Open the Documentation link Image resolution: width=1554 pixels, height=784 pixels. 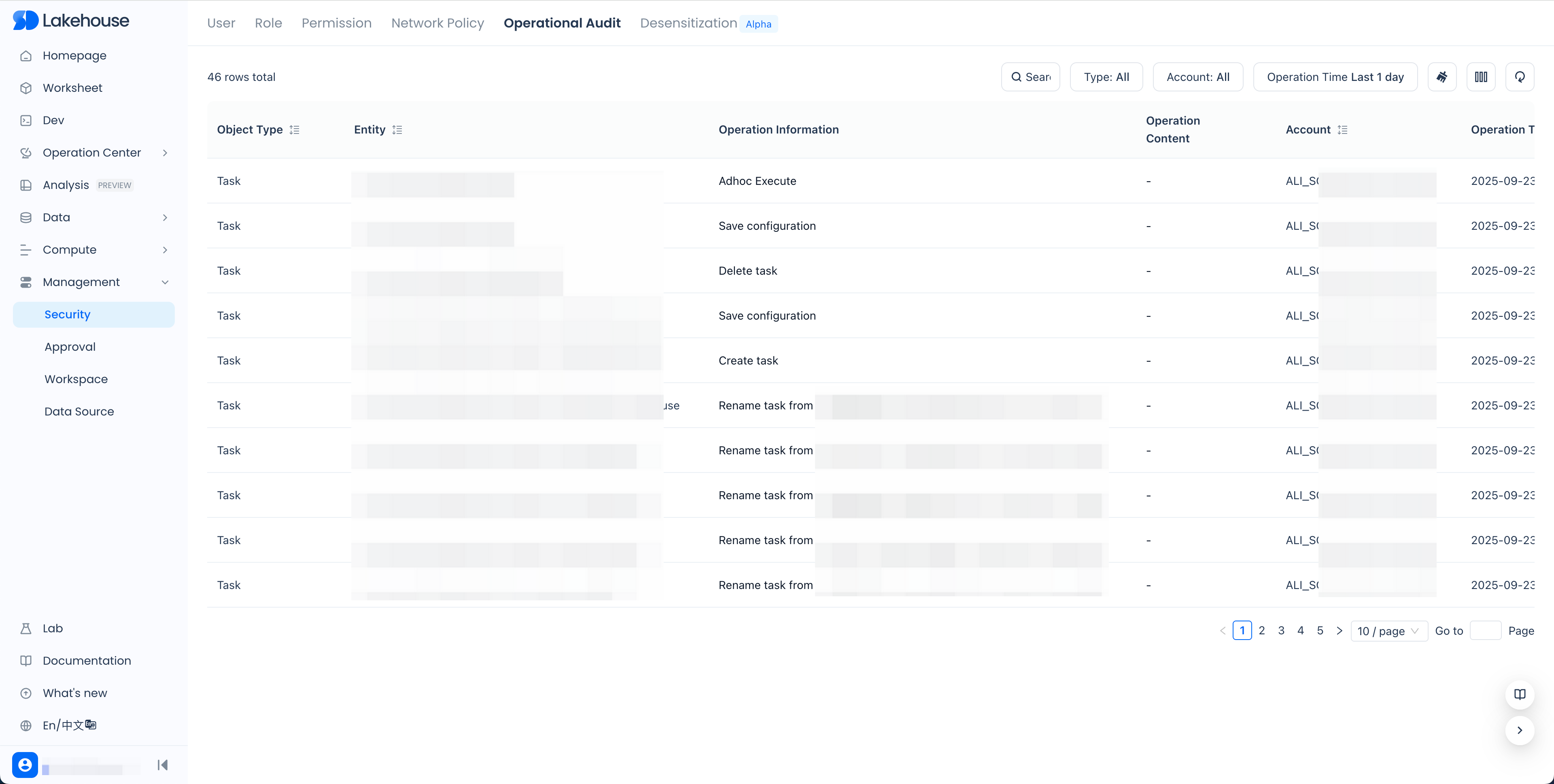[86, 660]
